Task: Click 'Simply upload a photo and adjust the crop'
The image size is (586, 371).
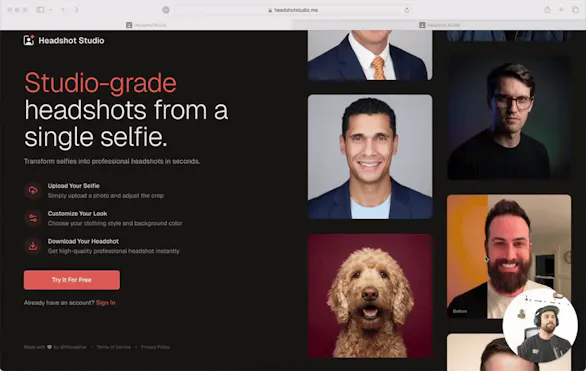Action: (x=106, y=195)
